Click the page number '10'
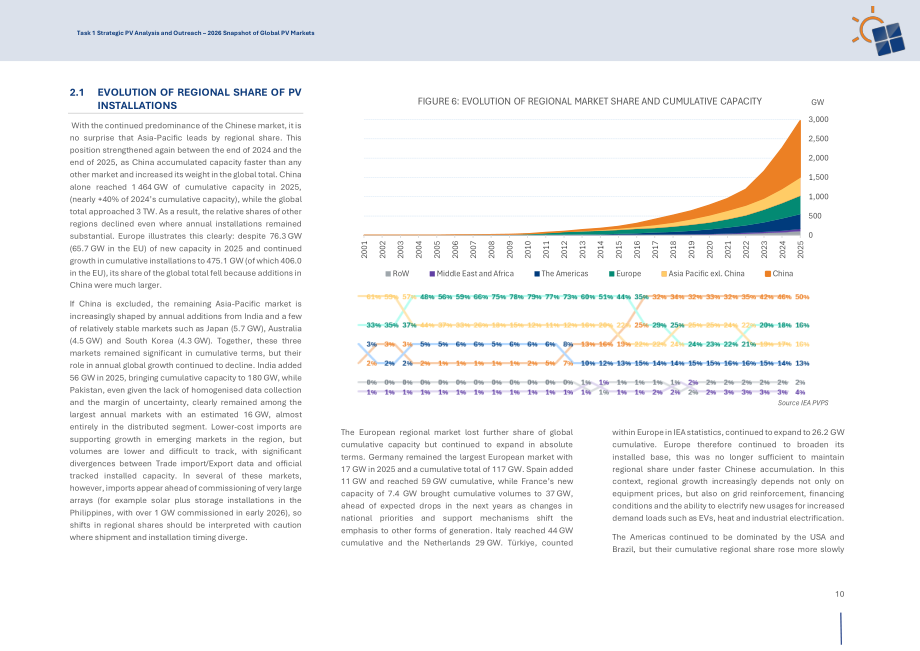The height and width of the screenshot is (651, 920). (x=840, y=594)
